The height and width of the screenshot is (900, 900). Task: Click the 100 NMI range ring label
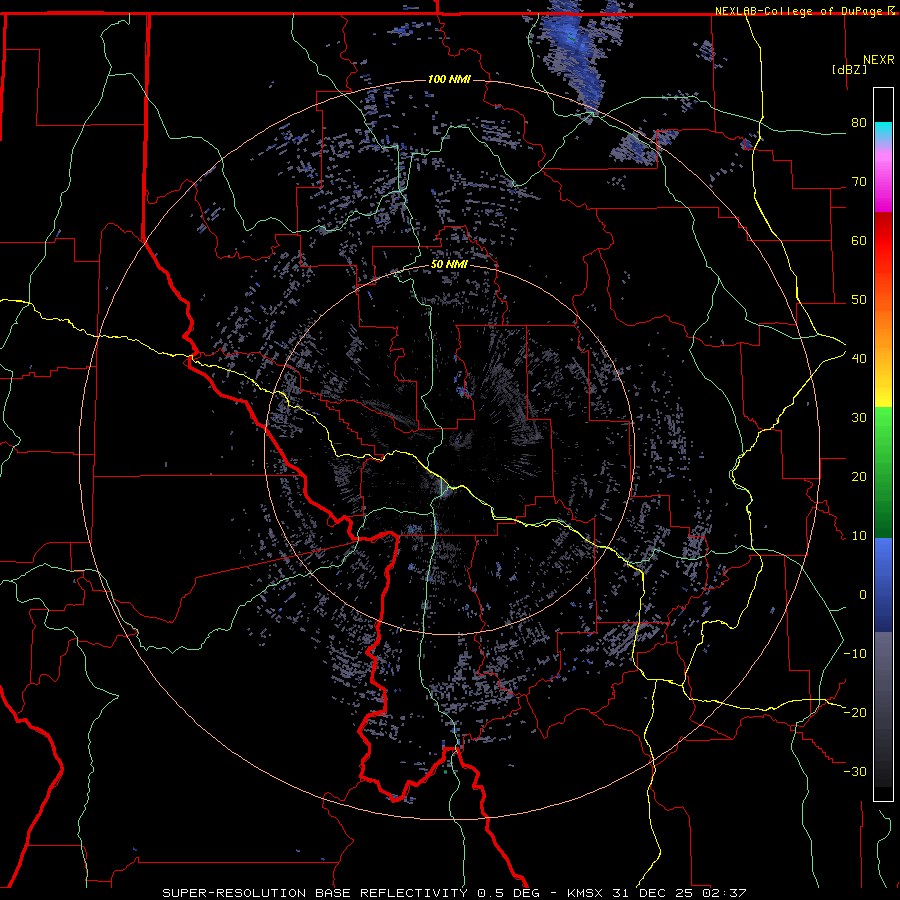pyautogui.click(x=449, y=79)
